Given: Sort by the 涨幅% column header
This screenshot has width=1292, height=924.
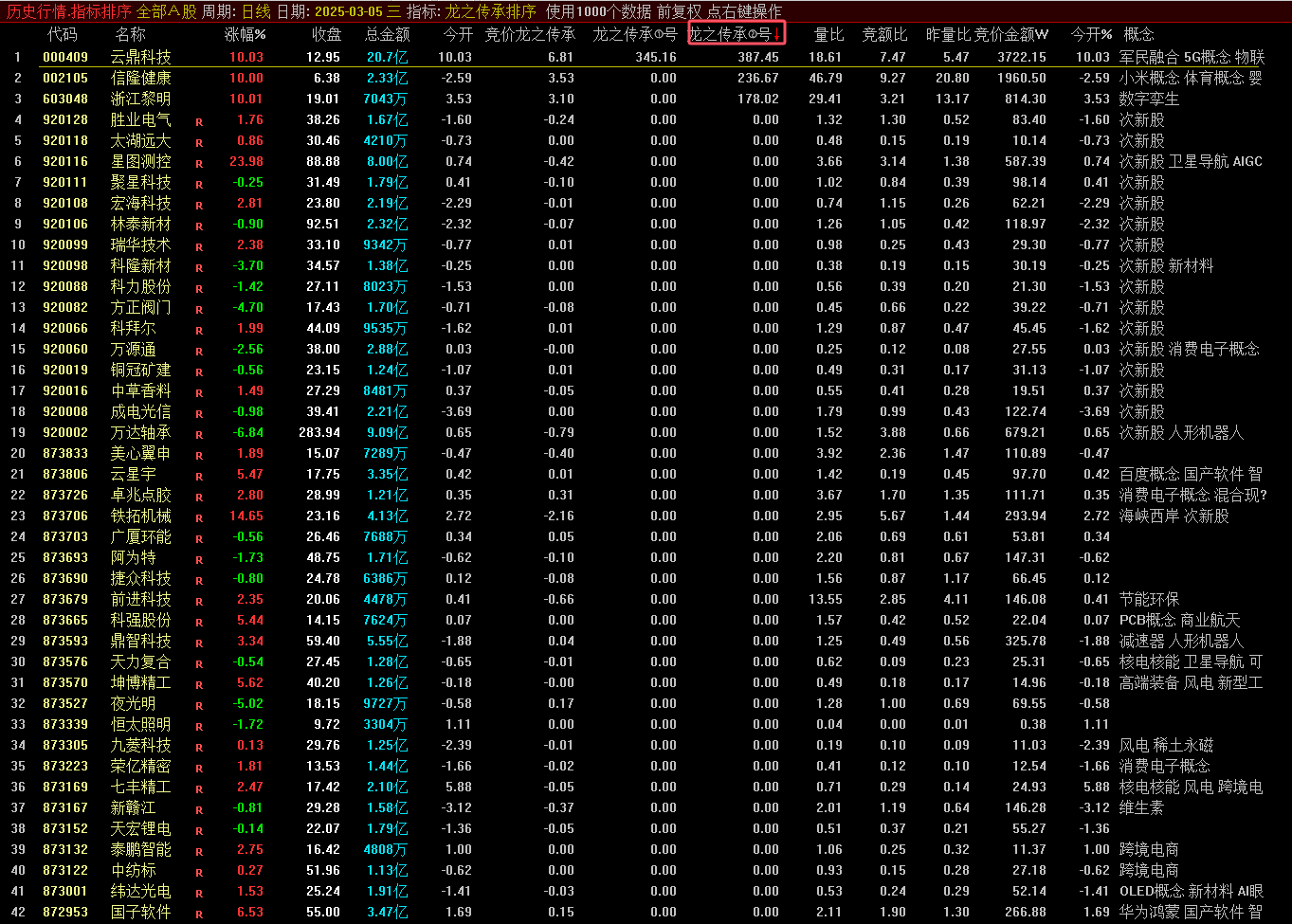Looking at the screenshot, I should click(x=245, y=34).
